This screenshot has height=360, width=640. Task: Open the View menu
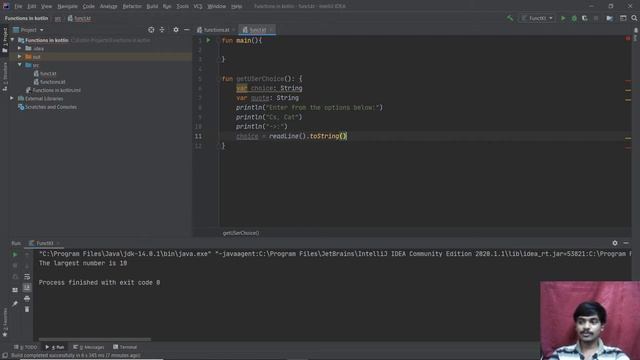pyautogui.click(x=47, y=6)
